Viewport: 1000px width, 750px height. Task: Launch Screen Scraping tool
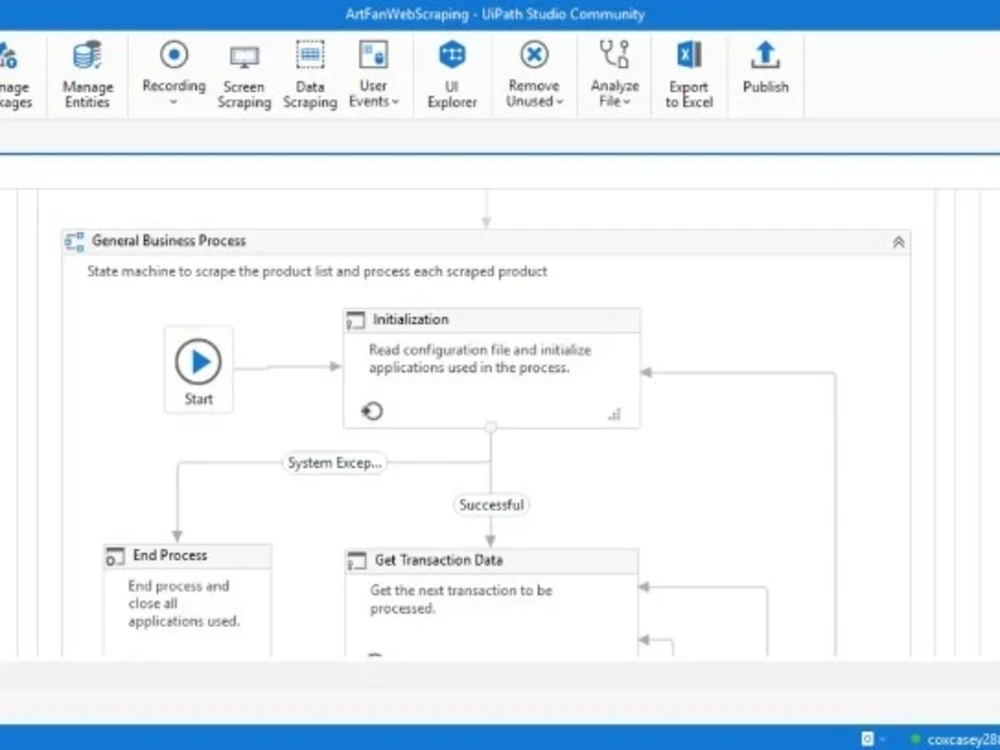click(244, 75)
